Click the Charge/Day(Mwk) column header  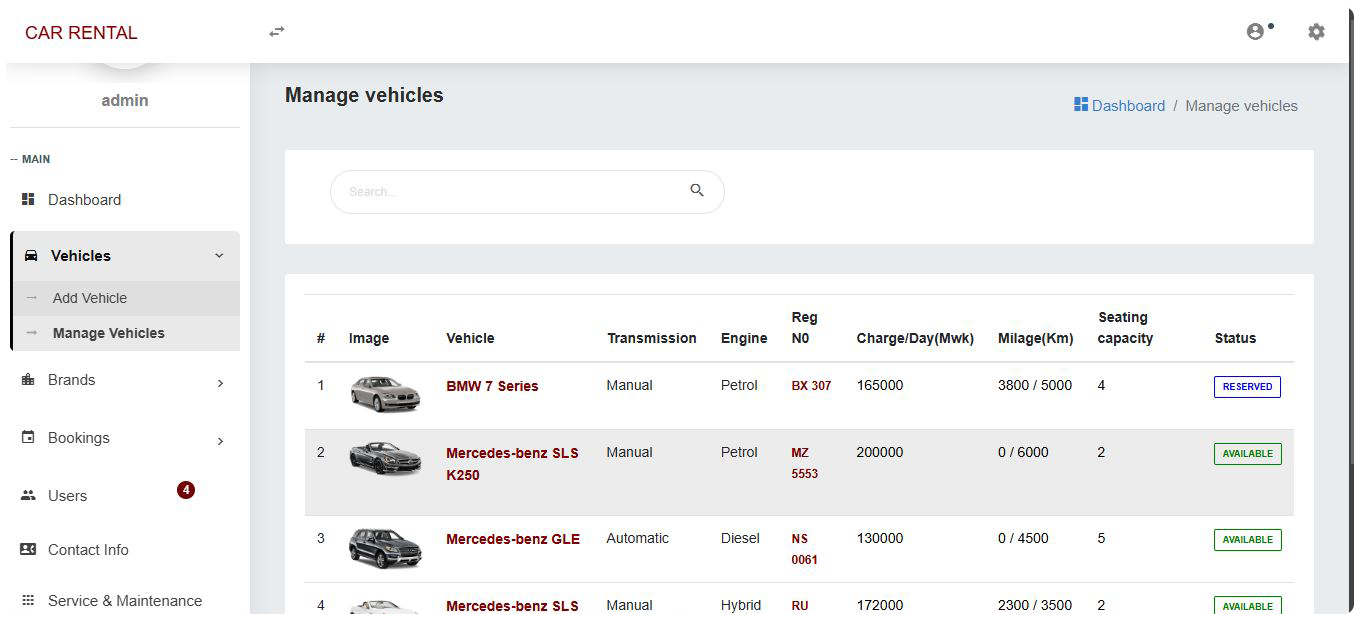(915, 338)
